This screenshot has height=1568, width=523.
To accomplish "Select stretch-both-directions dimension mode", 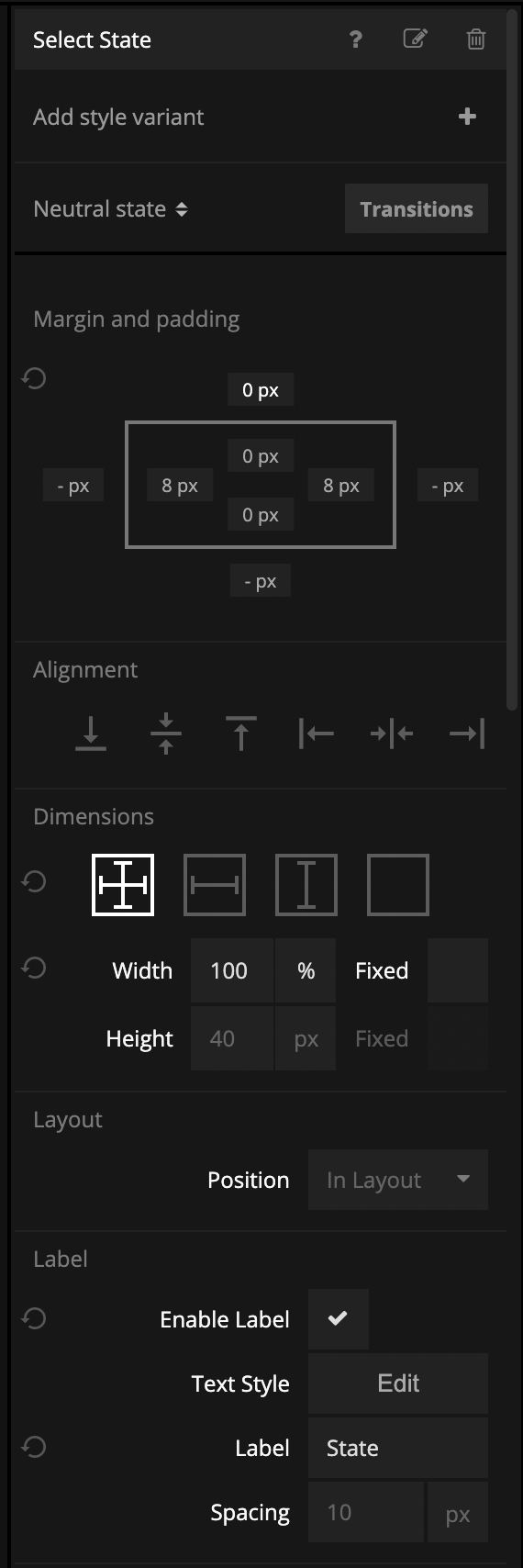I will [x=123, y=885].
